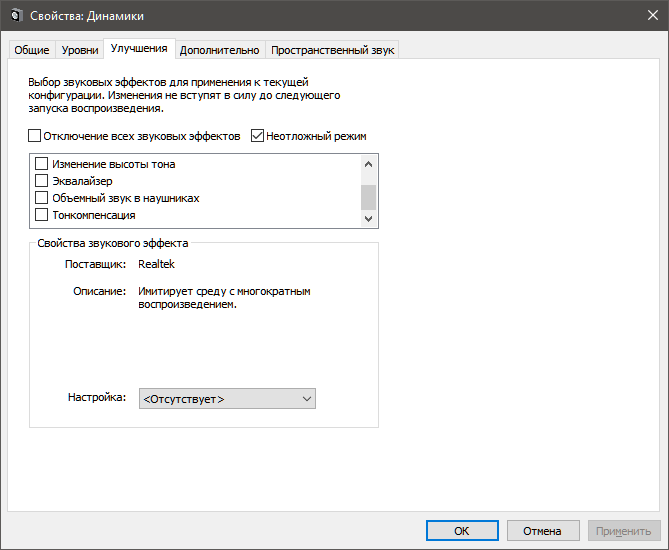Select the Тонкомпенсация list row text
The width and height of the screenshot is (669, 550).
(x=94, y=215)
